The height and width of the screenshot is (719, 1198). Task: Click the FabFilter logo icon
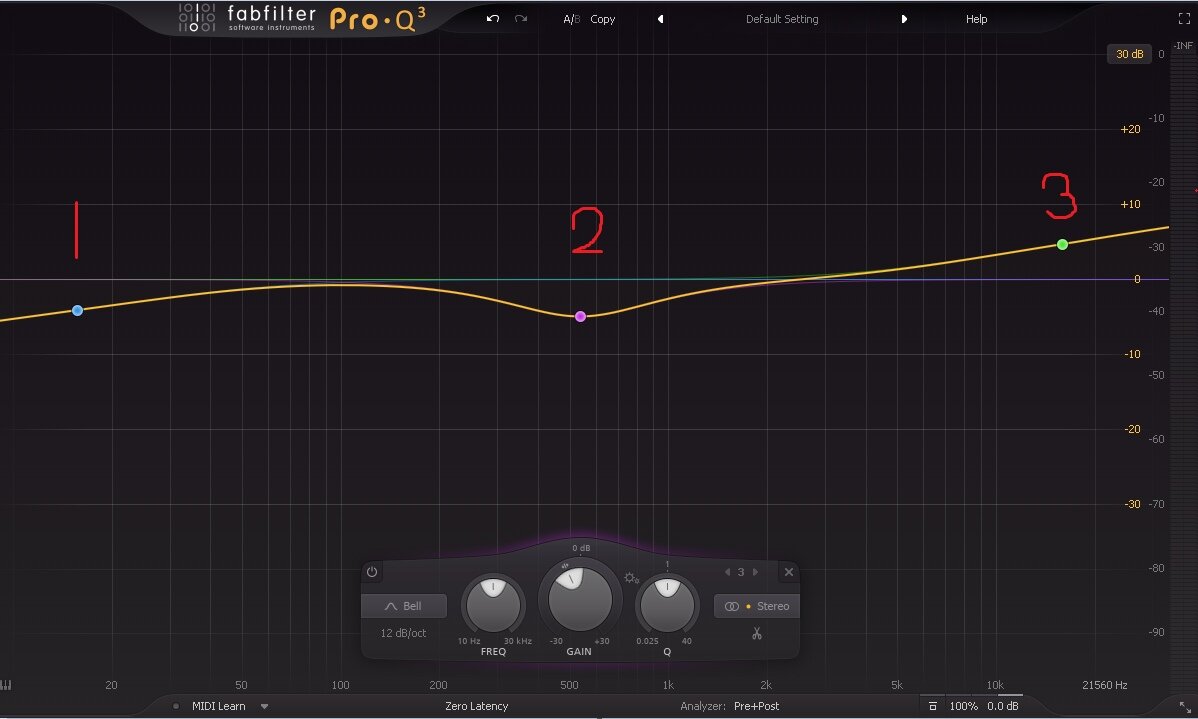[x=196, y=18]
